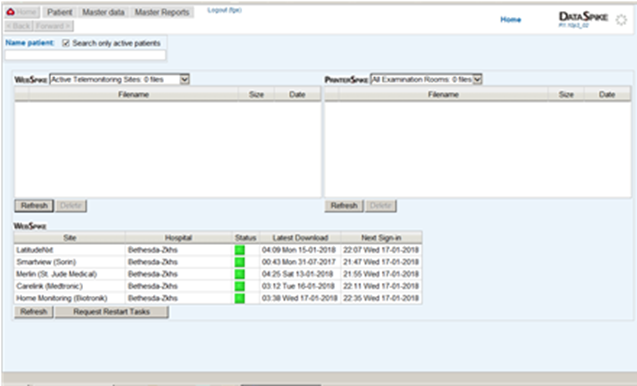Click Request Restart Tasks button
The height and width of the screenshot is (386, 637).
(112, 312)
